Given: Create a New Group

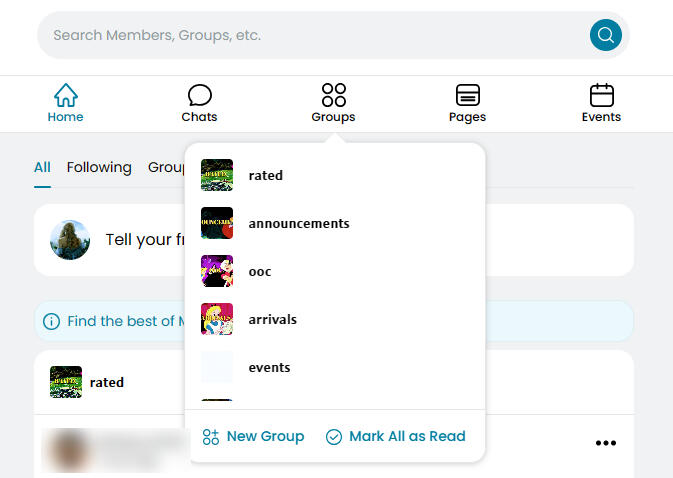Looking at the screenshot, I should [253, 437].
